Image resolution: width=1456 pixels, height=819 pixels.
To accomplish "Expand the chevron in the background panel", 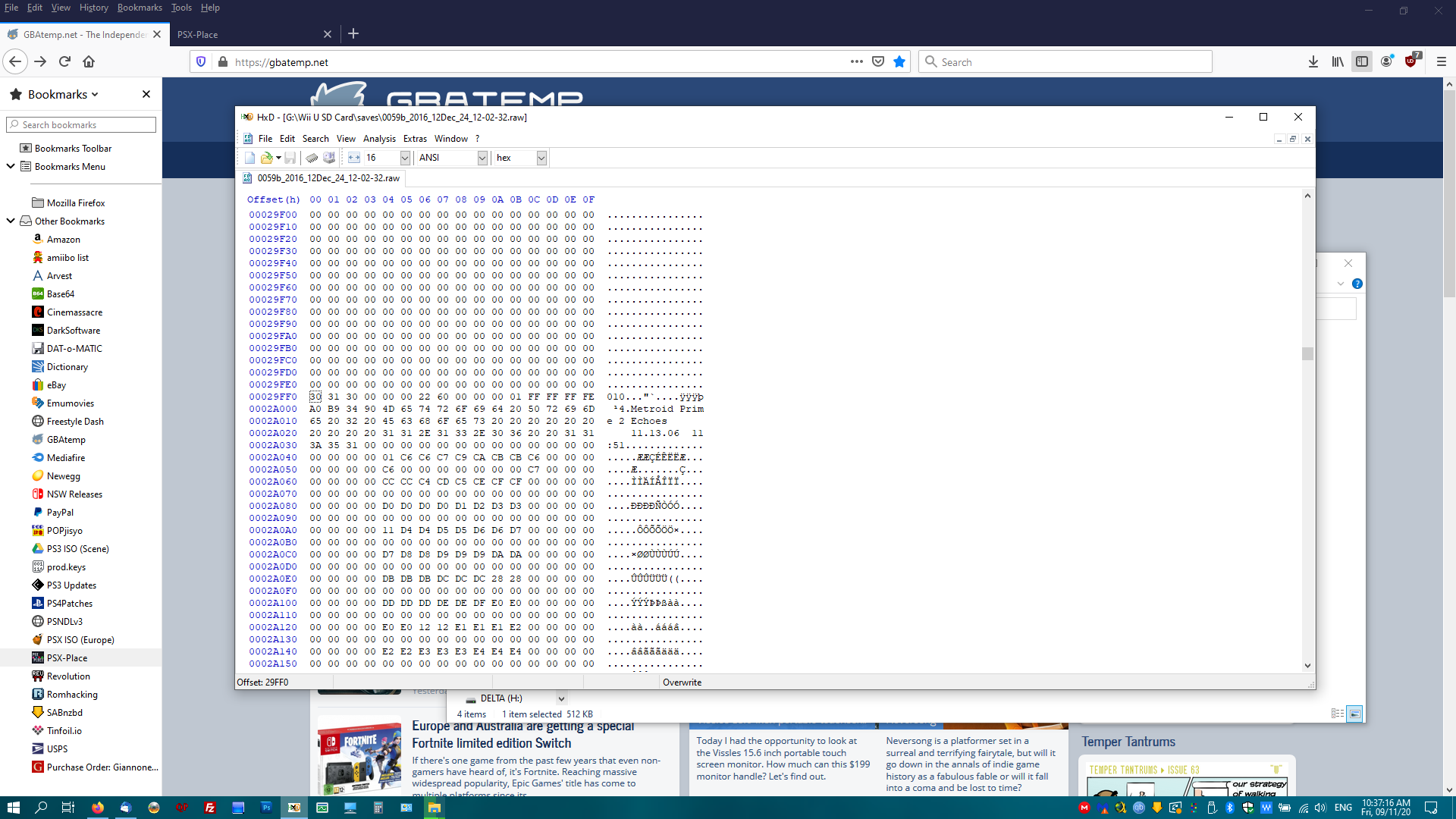I will [x=1341, y=284].
